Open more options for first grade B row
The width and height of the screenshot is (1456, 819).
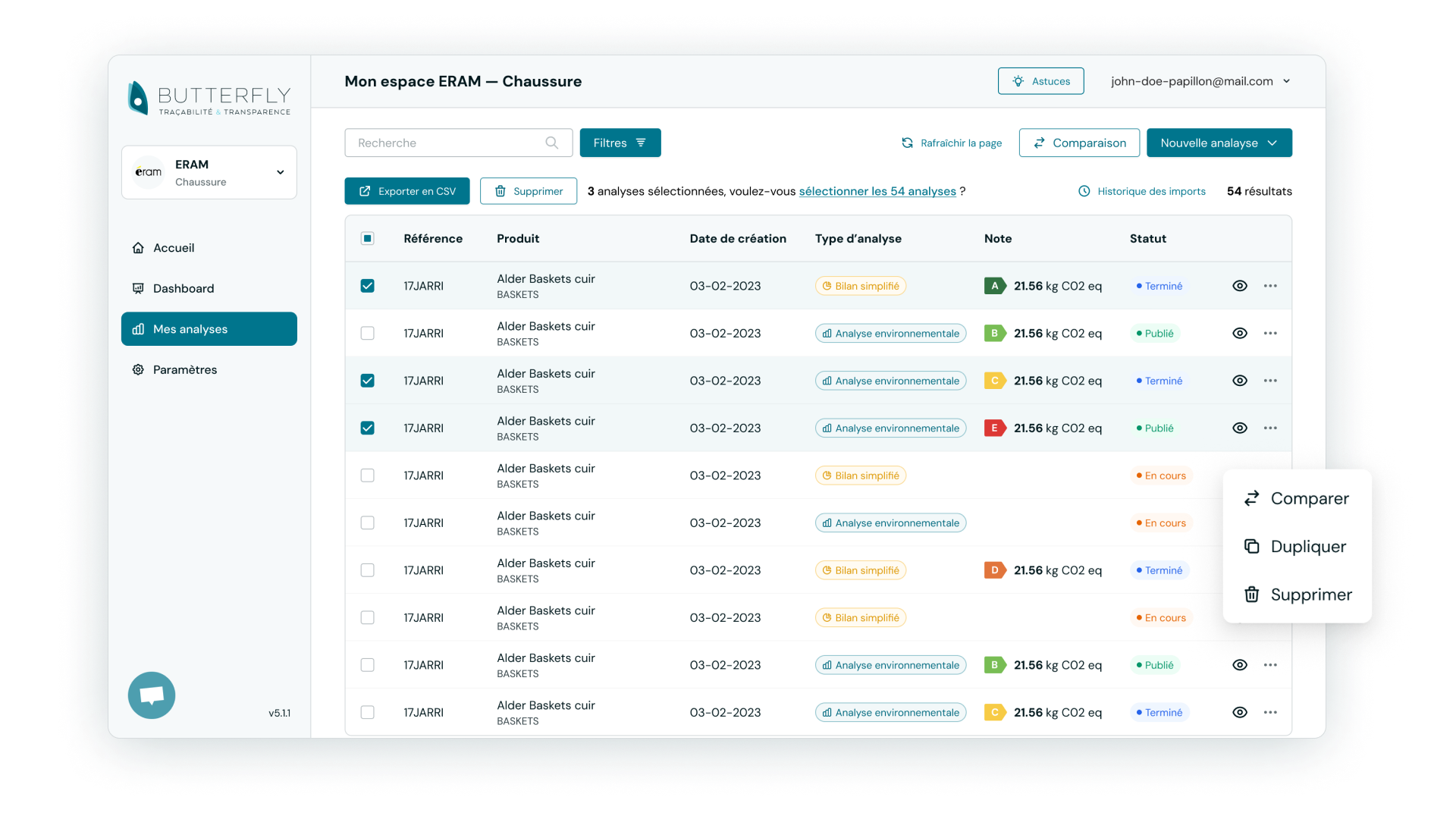1270,333
